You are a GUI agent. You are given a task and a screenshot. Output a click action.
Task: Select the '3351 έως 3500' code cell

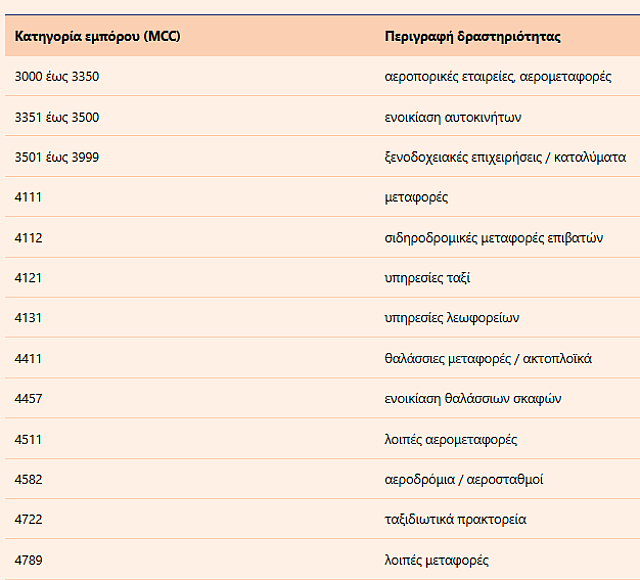click(57, 117)
